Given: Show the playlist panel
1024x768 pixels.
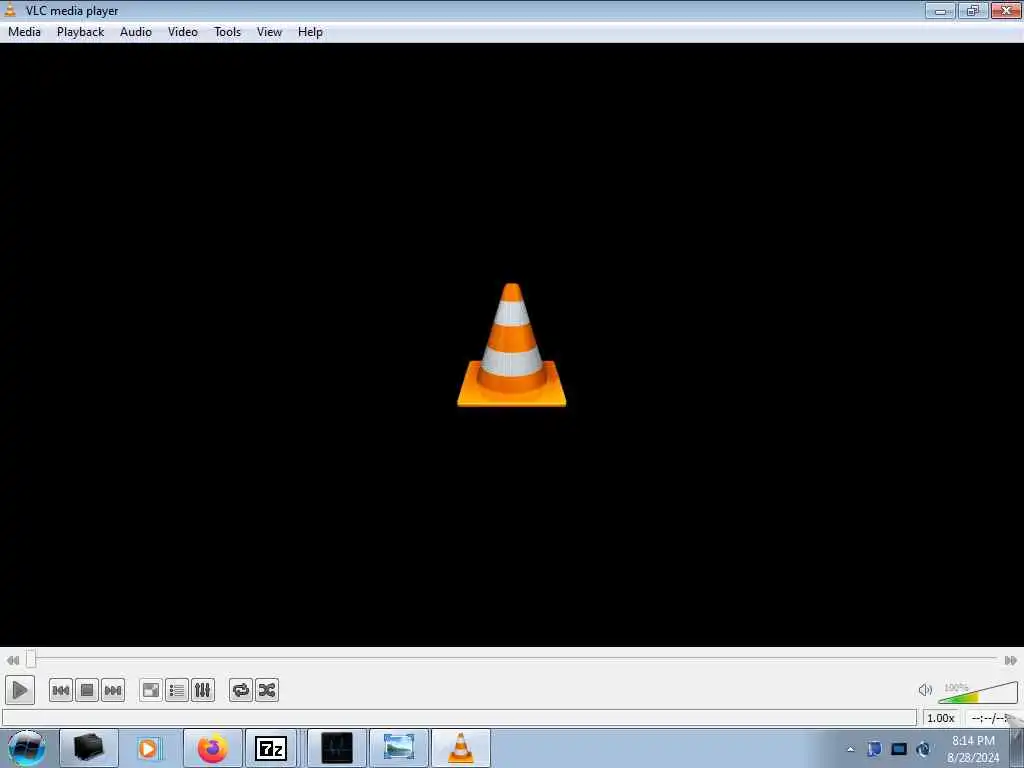Looking at the screenshot, I should point(177,690).
